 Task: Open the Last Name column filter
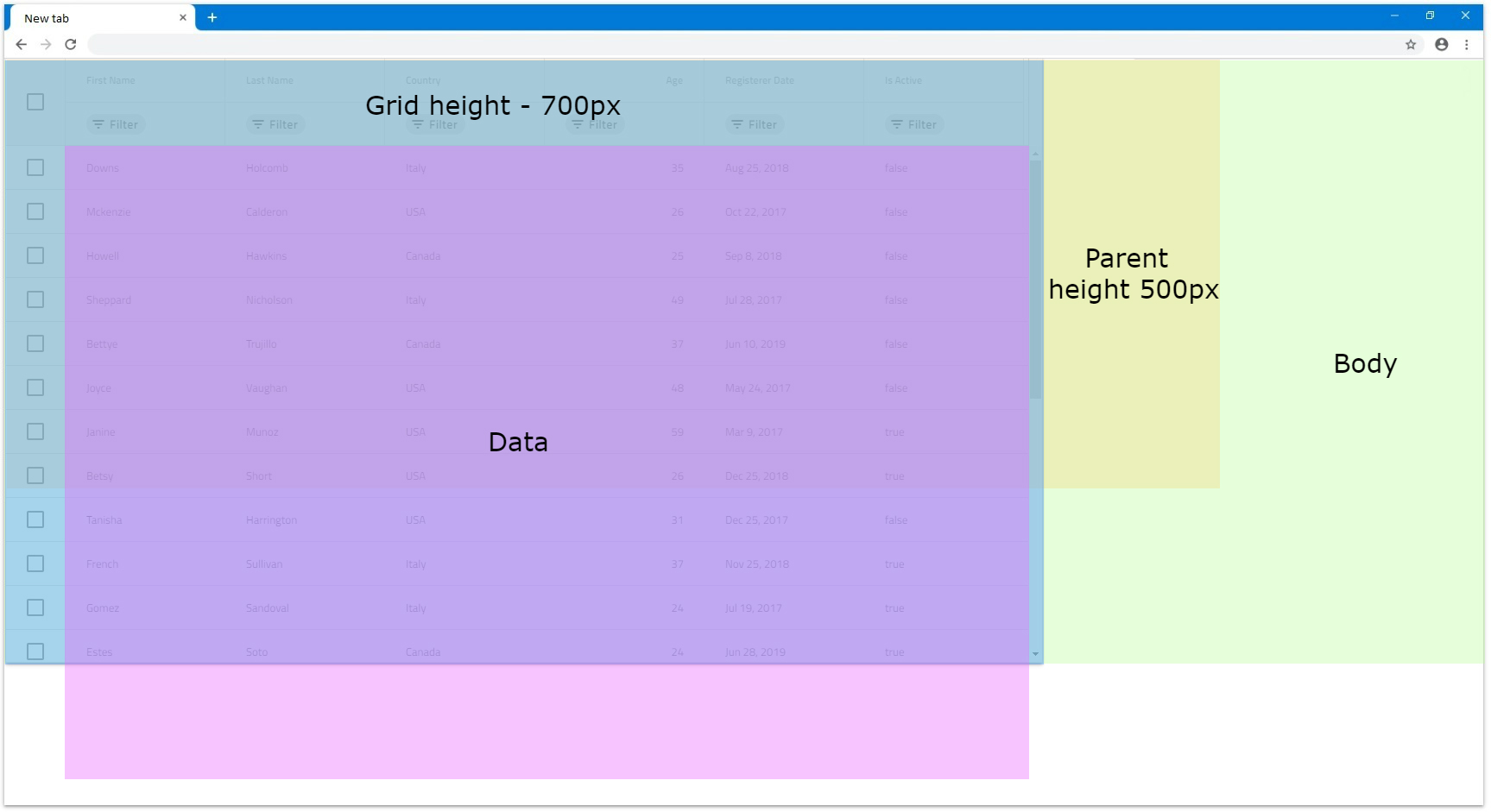pos(275,124)
